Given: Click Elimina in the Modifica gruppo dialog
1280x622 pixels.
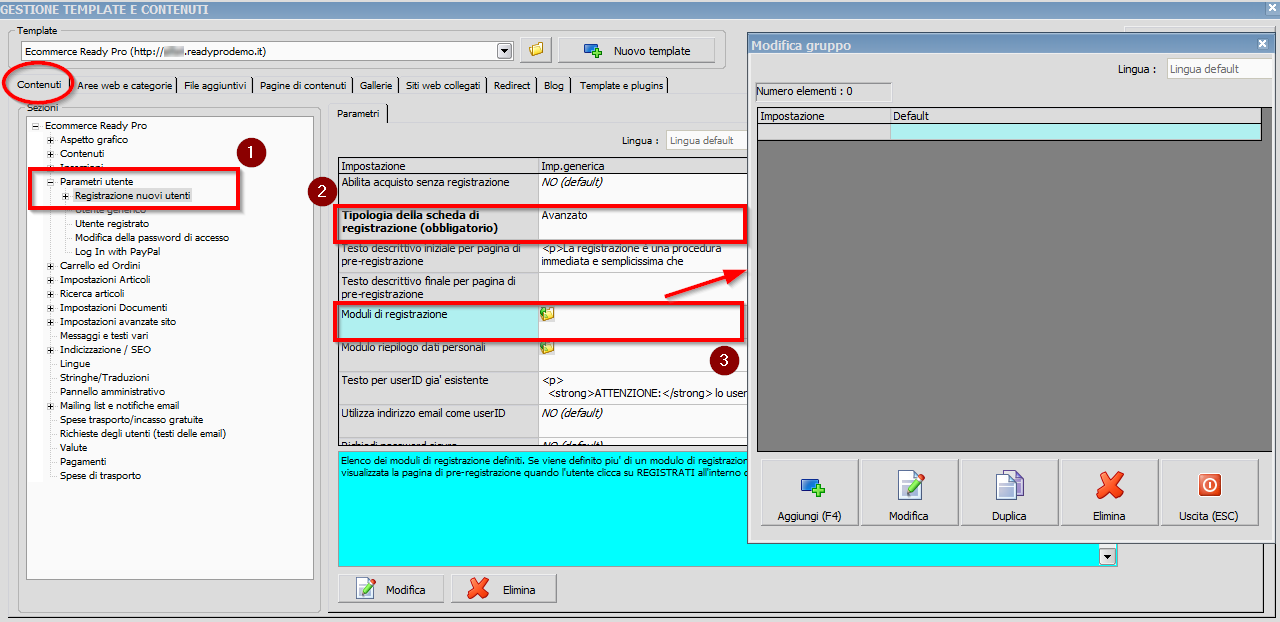Looking at the screenshot, I should tap(1109, 498).
